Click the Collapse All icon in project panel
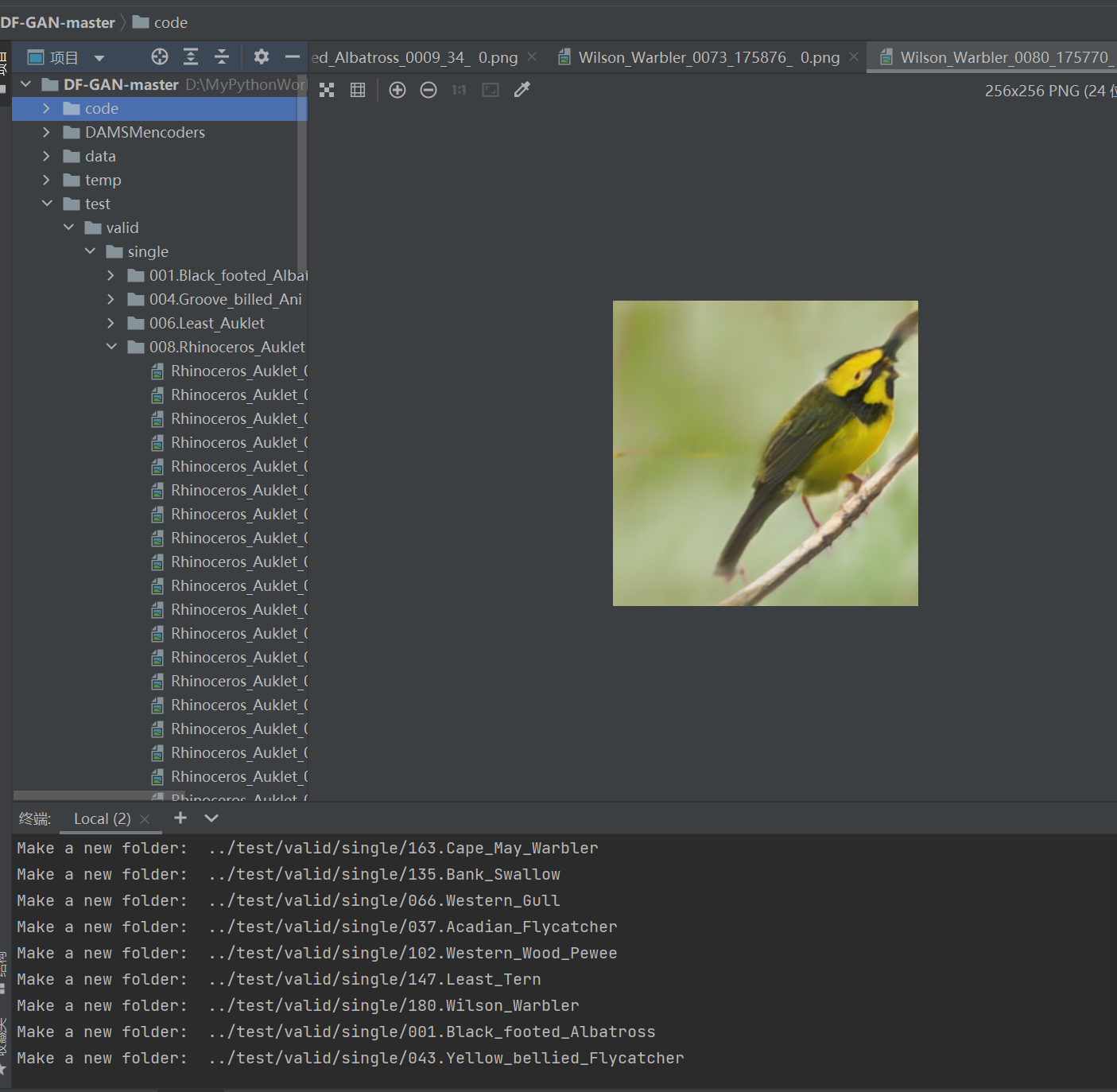 (222, 56)
